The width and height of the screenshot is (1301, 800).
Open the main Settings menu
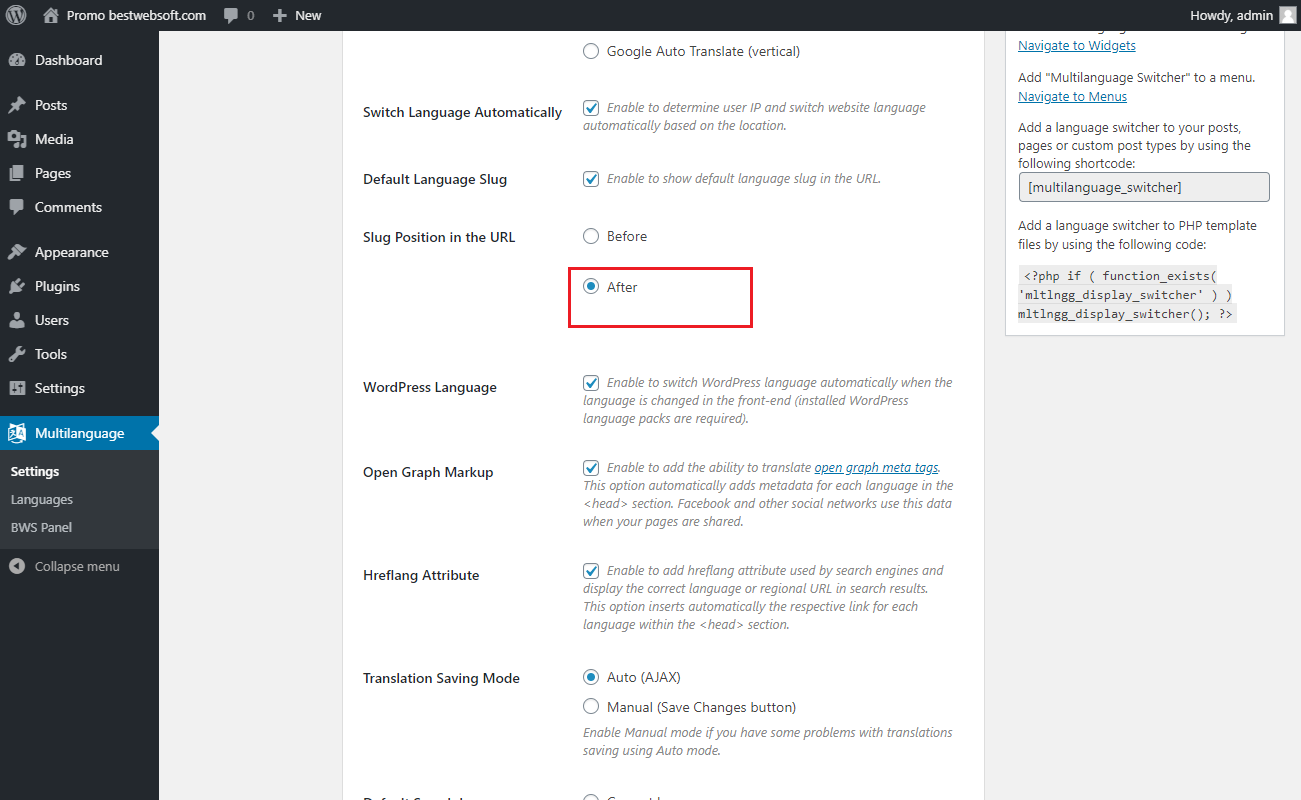(x=79, y=388)
